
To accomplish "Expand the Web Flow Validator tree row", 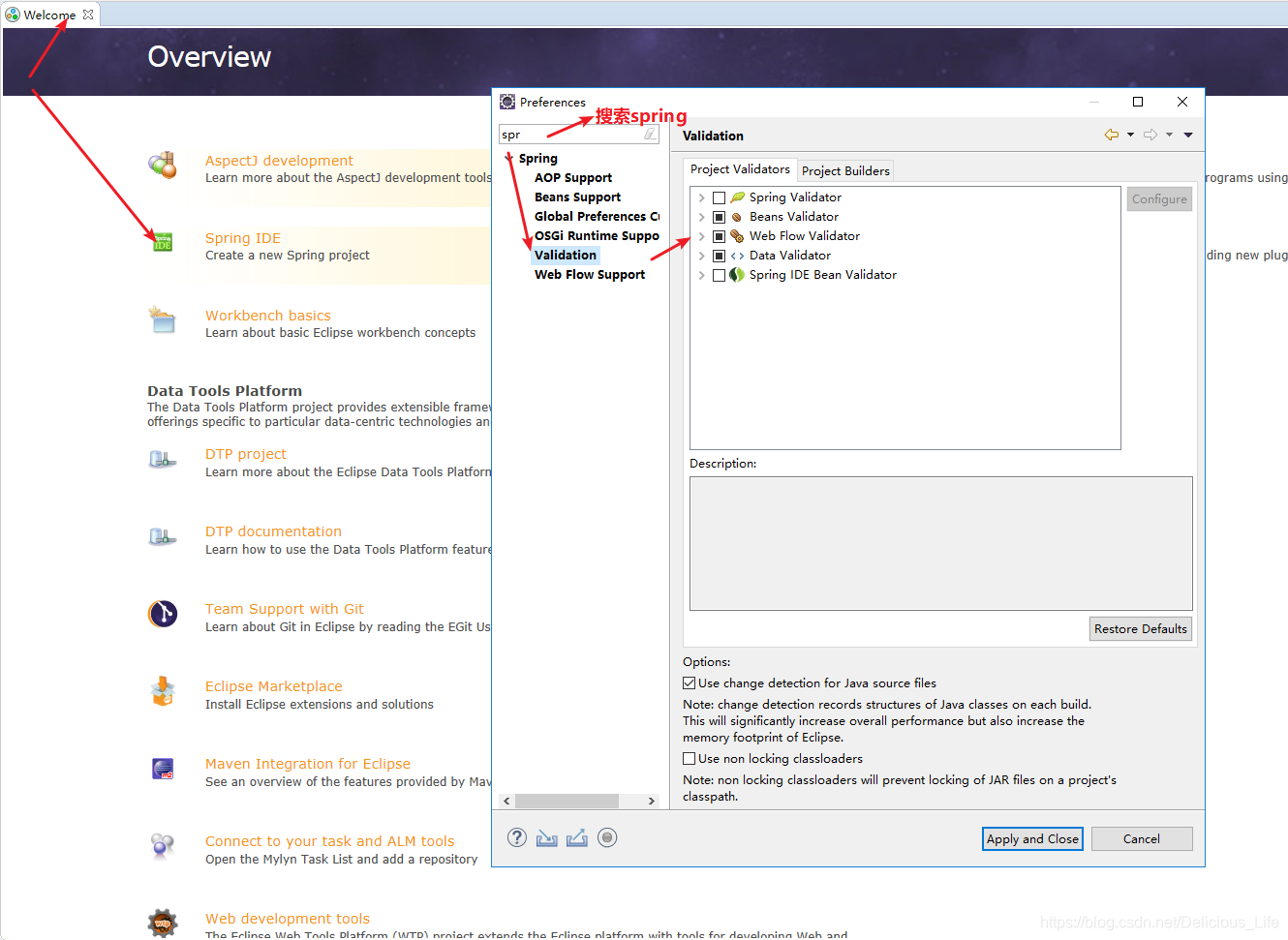I will click(x=701, y=236).
